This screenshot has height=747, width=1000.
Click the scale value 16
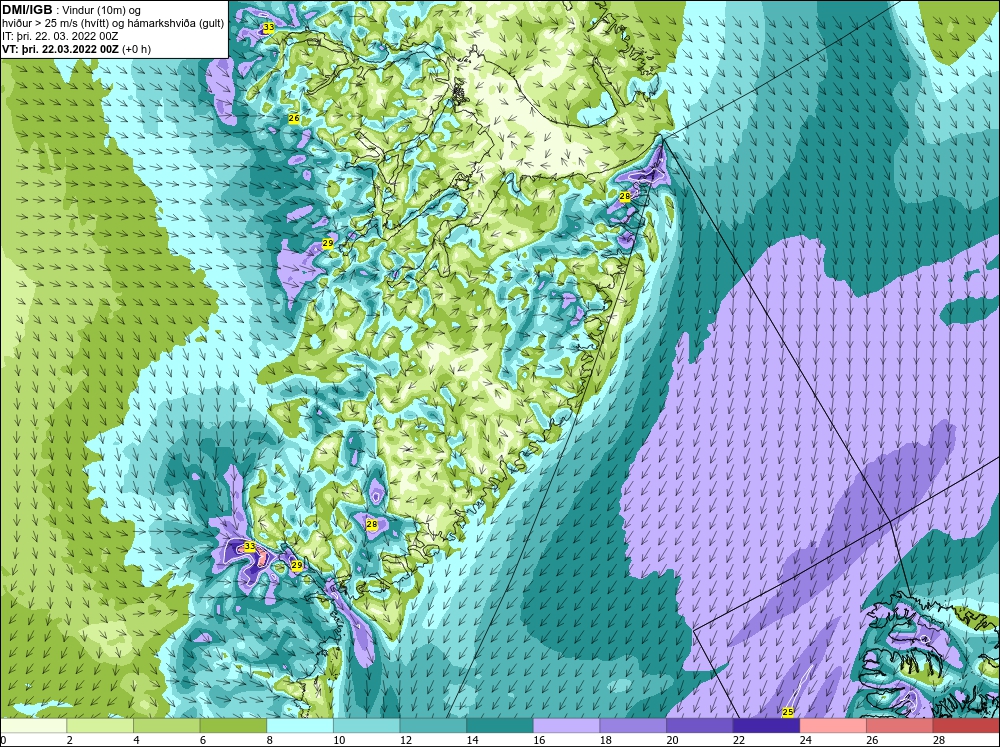tap(539, 740)
